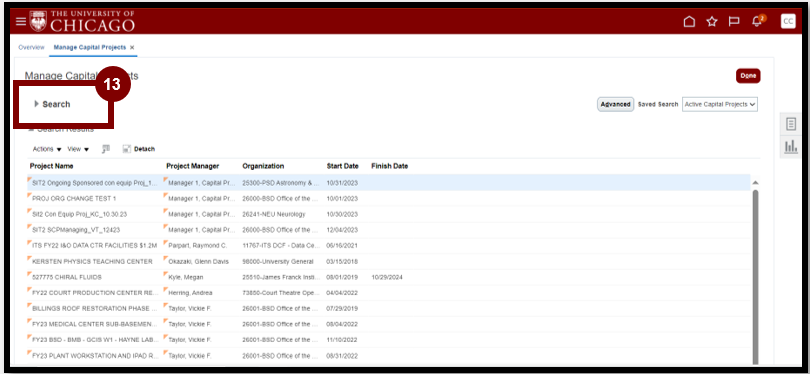The height and width of the screenshot is (374, 810).
Task: Select ITS FY22 I&O DATA CTR FACILITIES project
Action: pyautogui.click(x=94, y=245)
